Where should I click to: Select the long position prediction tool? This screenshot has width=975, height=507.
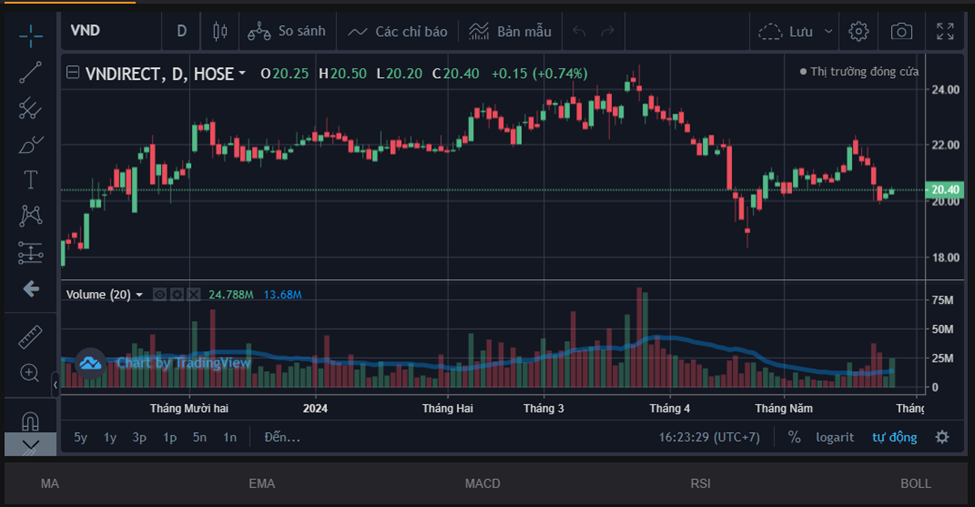pyautogui.click(x=30, y=253)
